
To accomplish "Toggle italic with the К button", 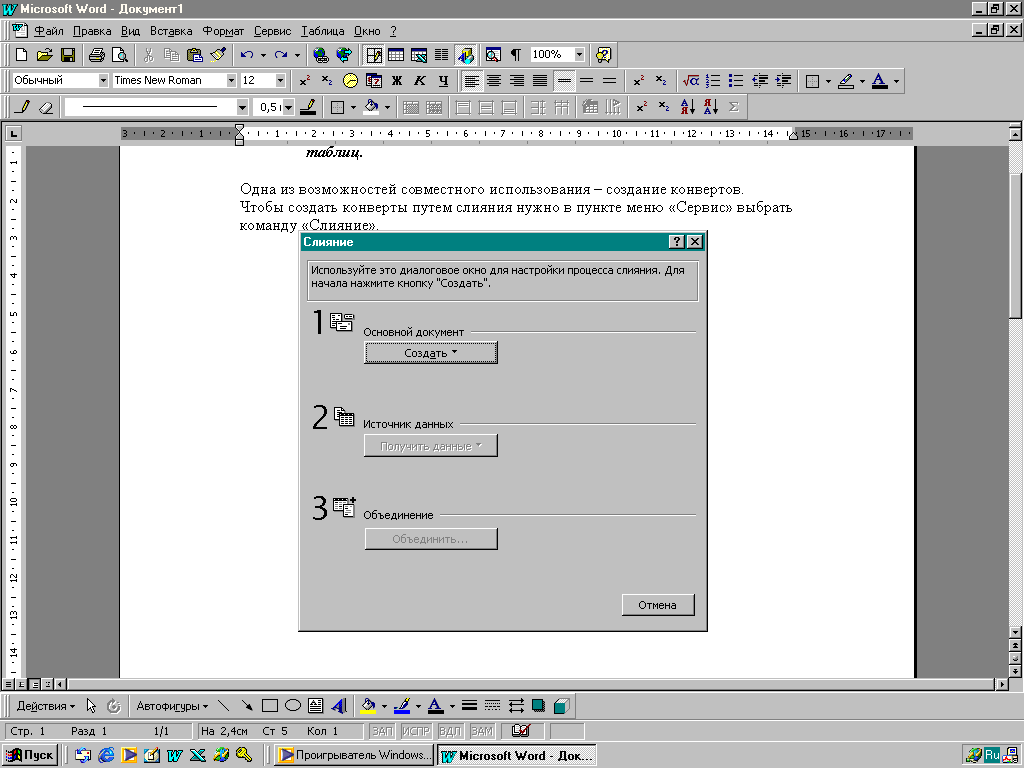I will tap(420, 80).
